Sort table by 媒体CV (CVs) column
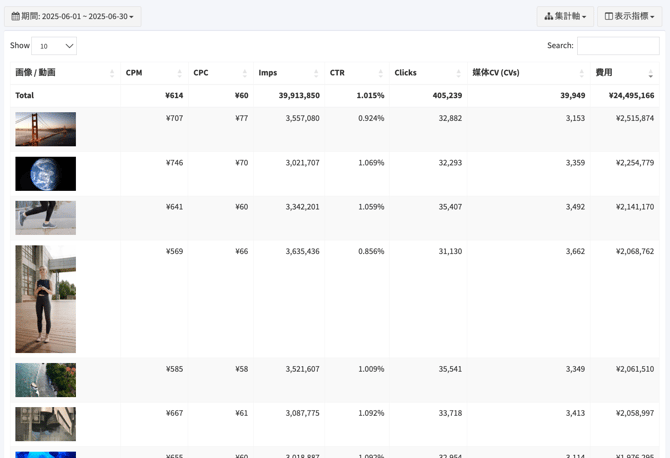This screenshot has height=458, width=670. pos(529,73)
